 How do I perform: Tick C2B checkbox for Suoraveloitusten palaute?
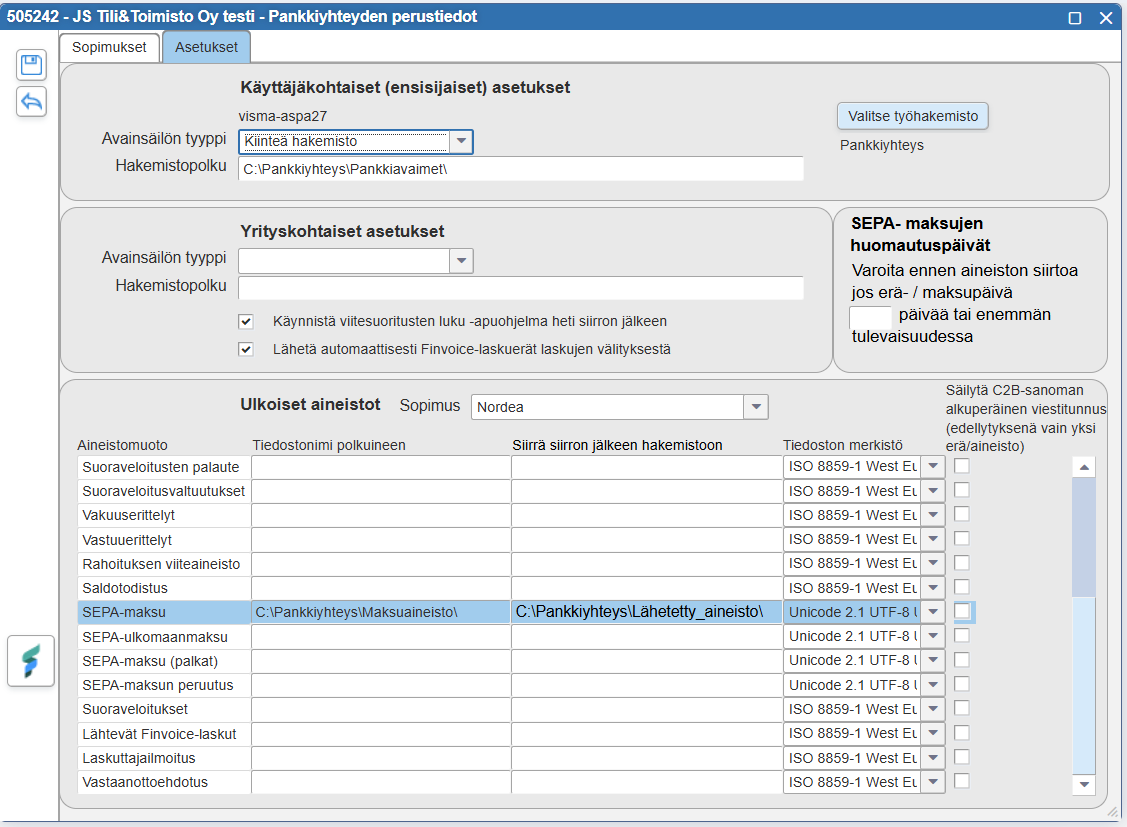tap(962, 466)
